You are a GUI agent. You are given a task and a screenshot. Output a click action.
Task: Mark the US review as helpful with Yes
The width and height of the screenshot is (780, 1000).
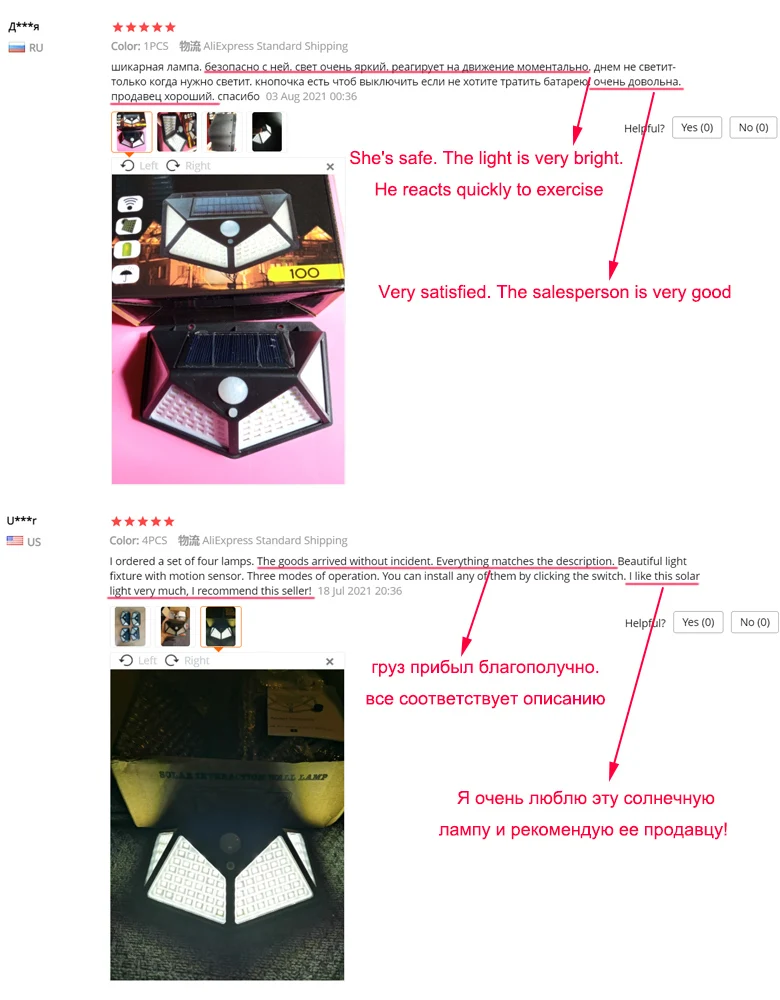coord(698,622)
